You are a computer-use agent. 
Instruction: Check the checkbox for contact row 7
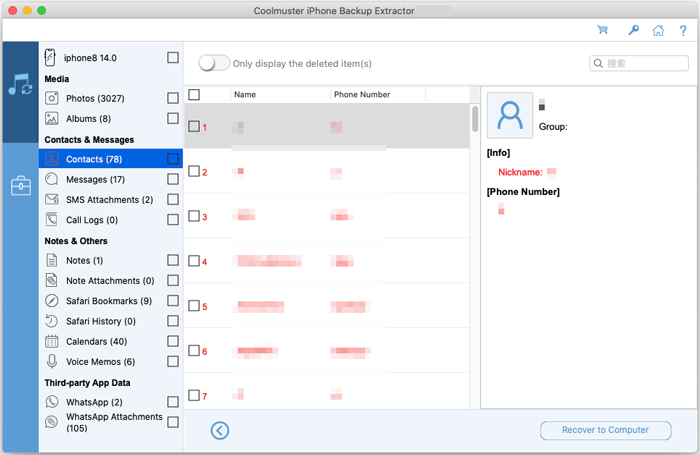(x=194, y=395)
